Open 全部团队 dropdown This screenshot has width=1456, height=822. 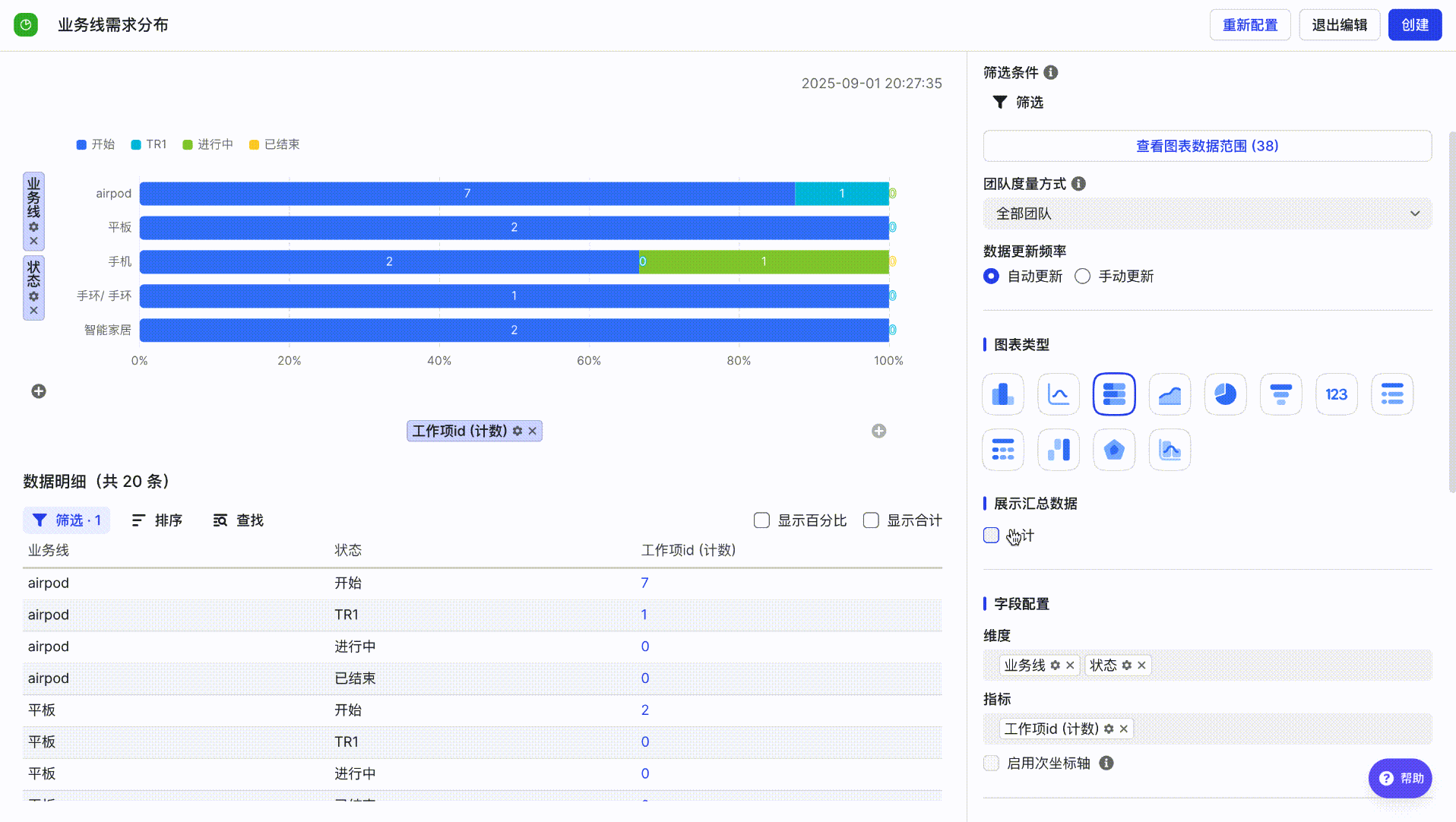[x=1208, y=214]
